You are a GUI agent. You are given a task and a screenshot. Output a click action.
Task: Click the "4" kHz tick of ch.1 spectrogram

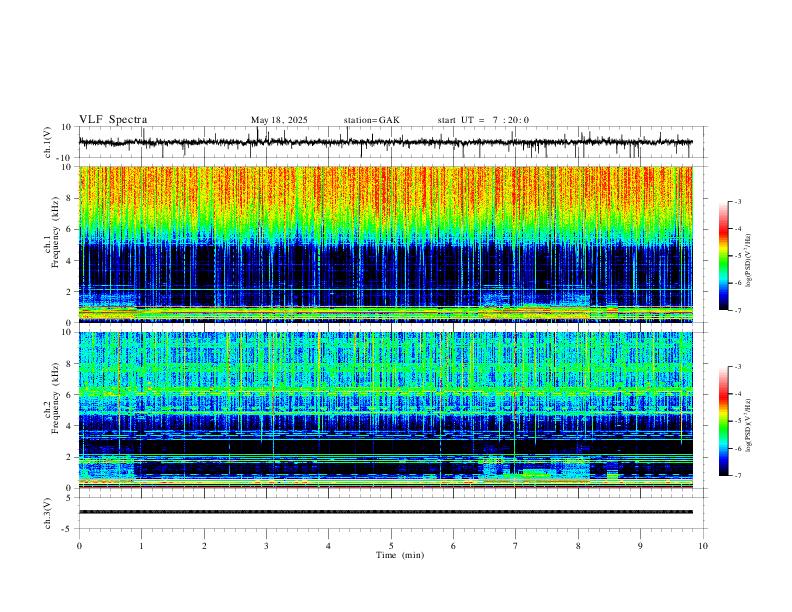tap(69, 261)
